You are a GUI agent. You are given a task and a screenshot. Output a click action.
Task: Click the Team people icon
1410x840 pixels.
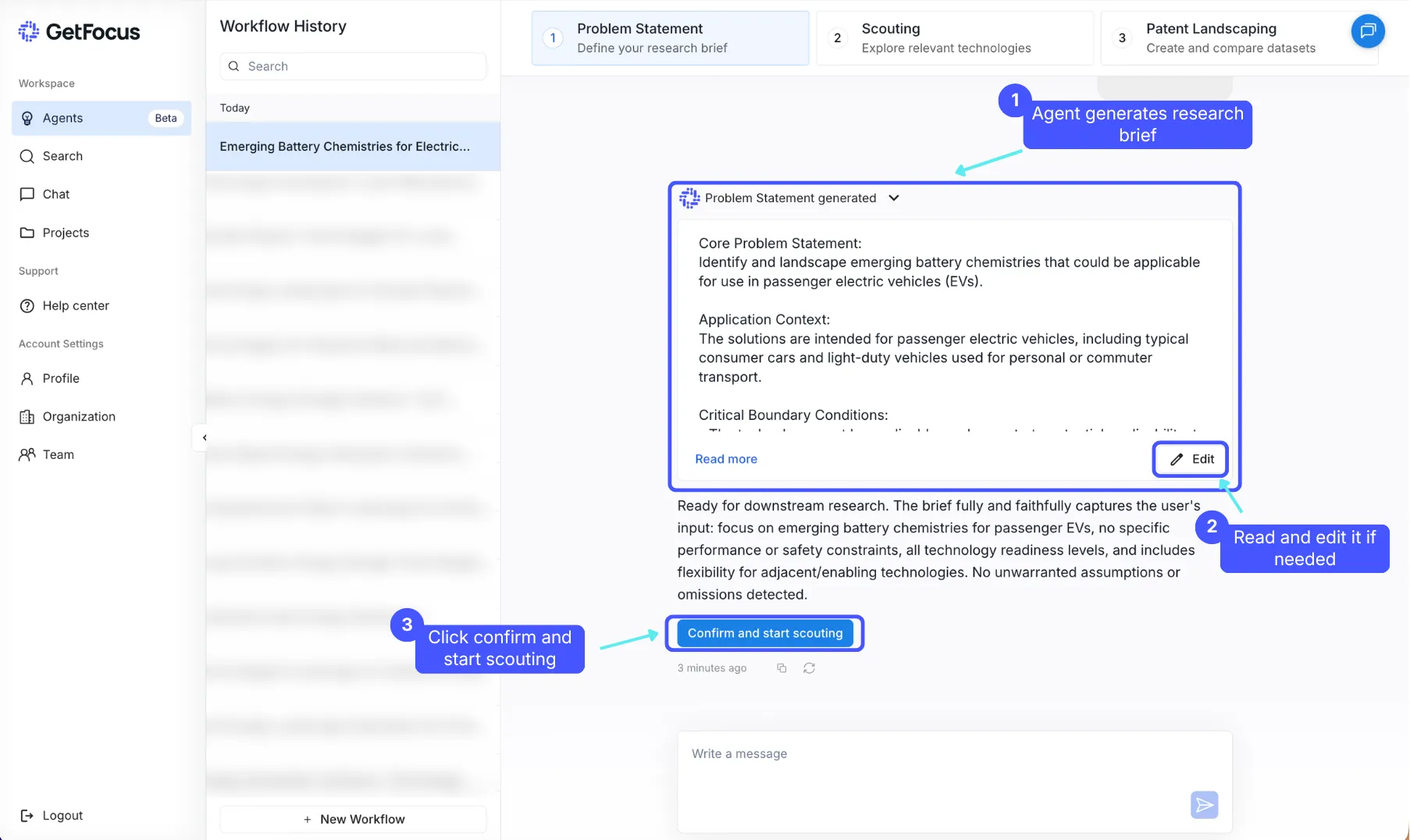coord(27,454)
